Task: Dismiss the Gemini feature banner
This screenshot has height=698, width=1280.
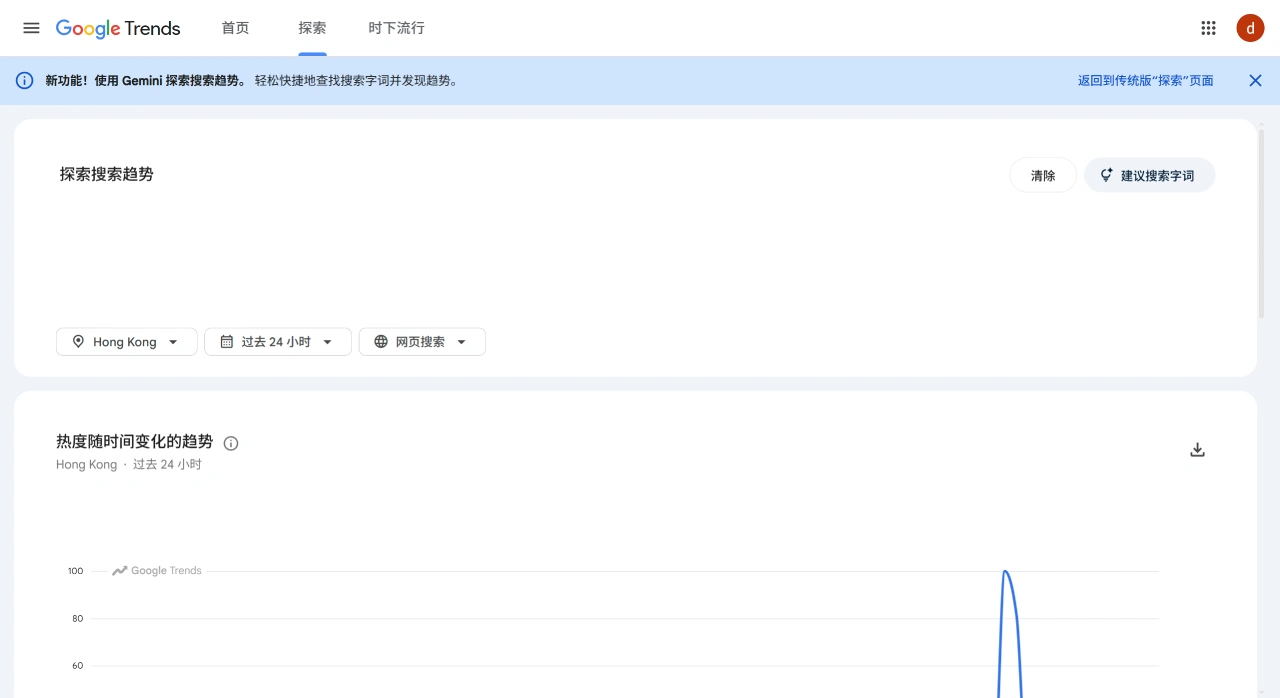Action: coord(1255,81)
